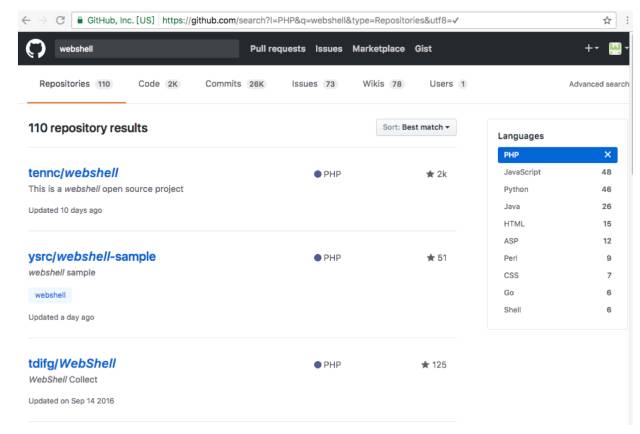640x434 pixels.
Task: Click the "Updated 10 days ago" text
Action: point(65,210)
